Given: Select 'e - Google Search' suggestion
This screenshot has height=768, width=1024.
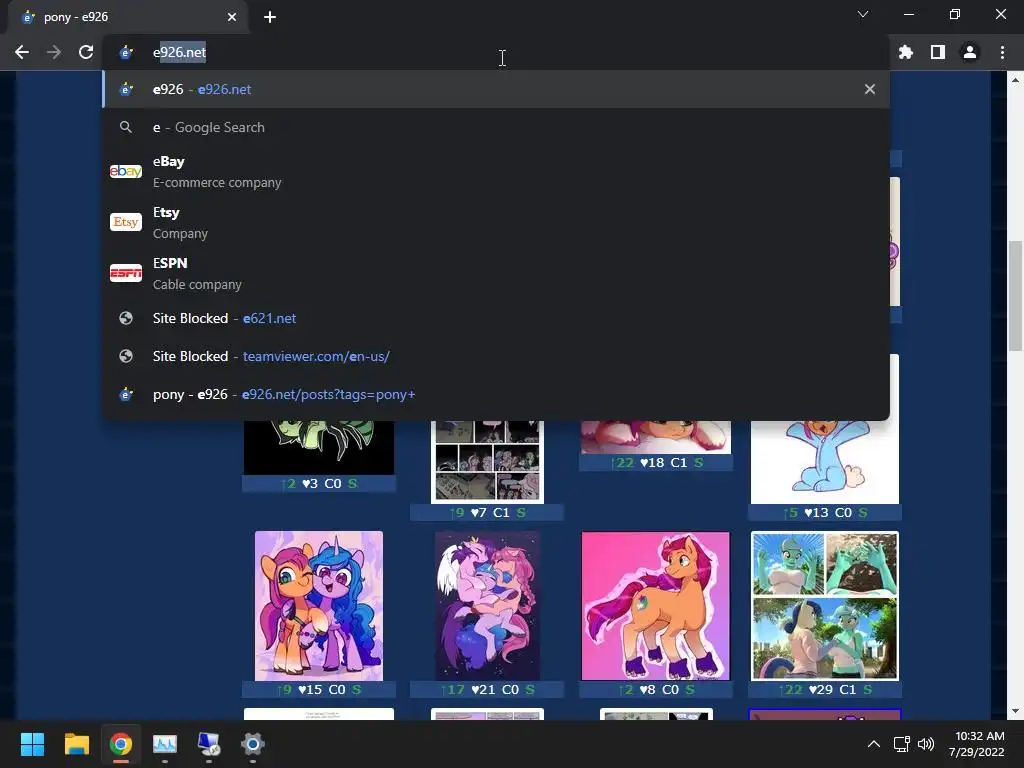Looking at the screenshot, I should click(x=496, y=127).
